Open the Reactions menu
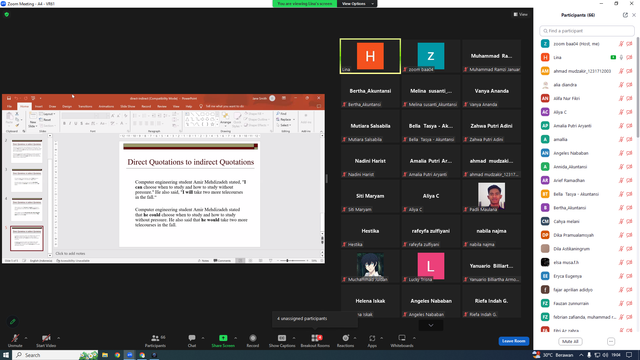Image resolution: width=640 pixels, height=360 pixels. click(x=345, y=340)
